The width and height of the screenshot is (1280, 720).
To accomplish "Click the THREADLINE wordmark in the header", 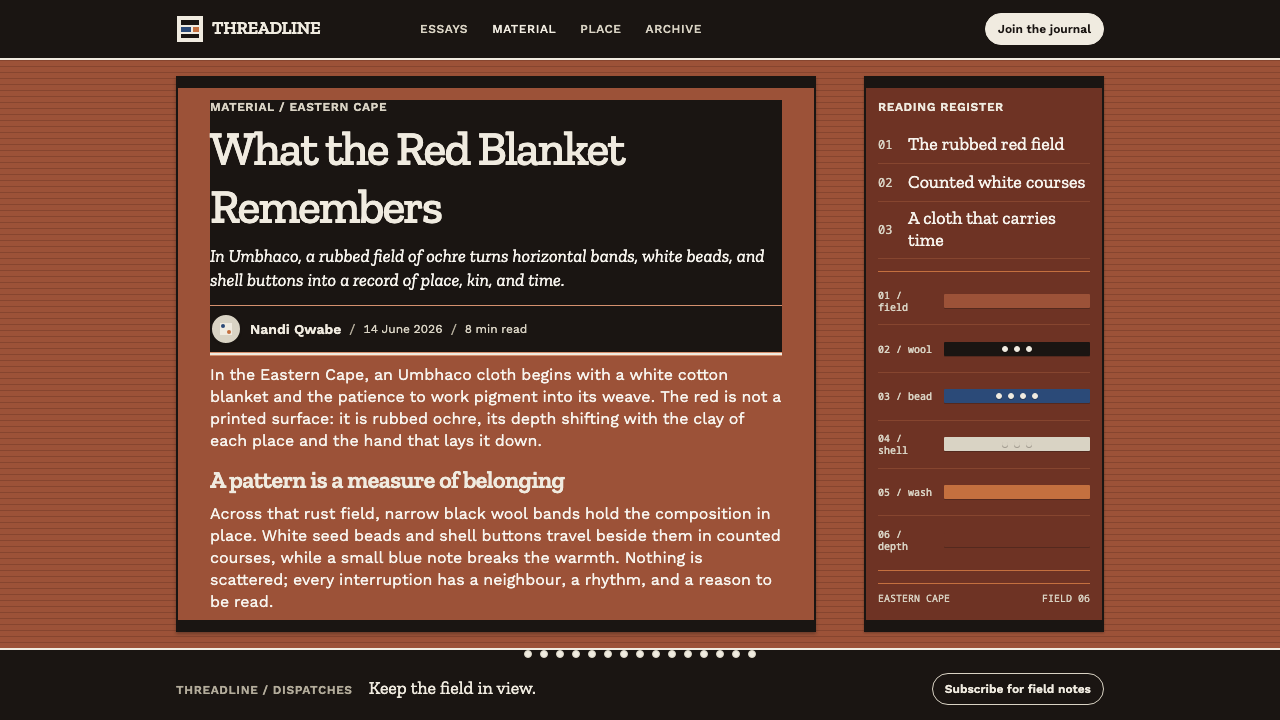I will coord(266,29).
